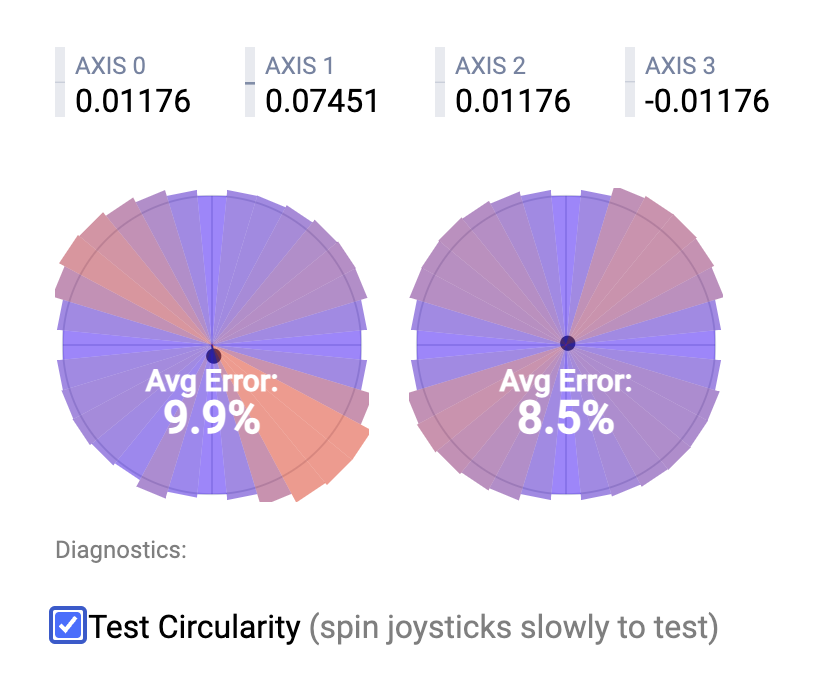The height and width of the screenshot is (696, 836).
Task: Click the left joystick position dot
Action: tap(213, 355)
